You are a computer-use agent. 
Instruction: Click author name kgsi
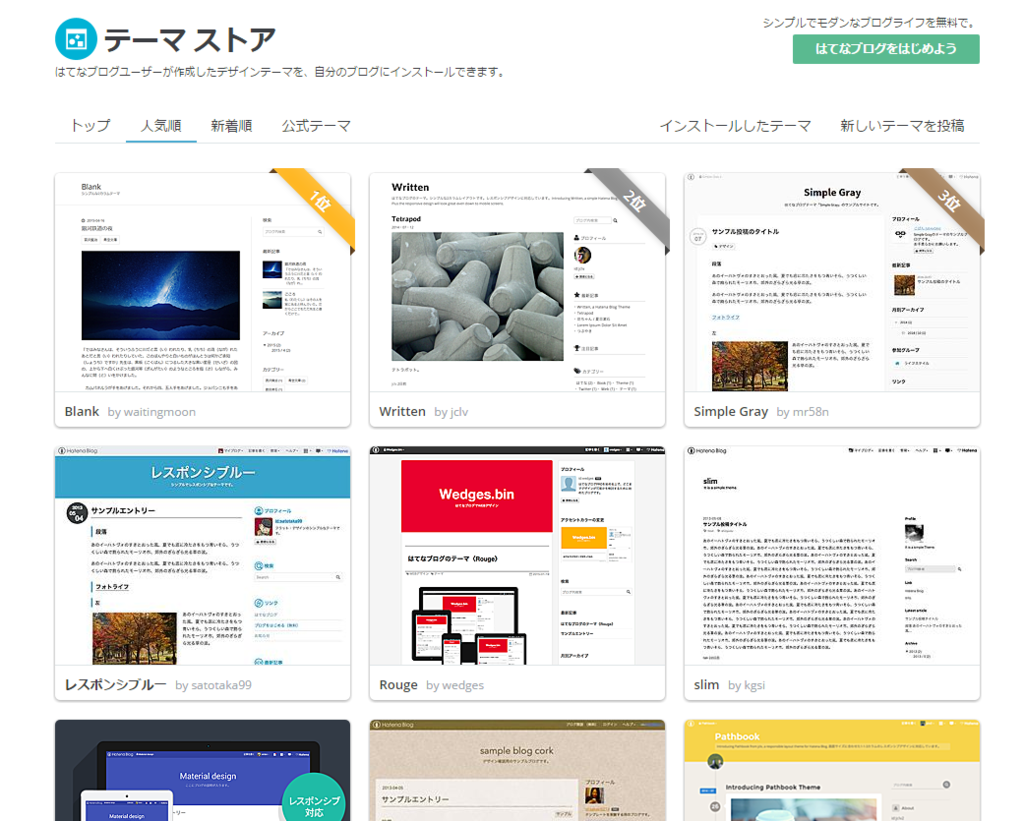click(754, 685)
